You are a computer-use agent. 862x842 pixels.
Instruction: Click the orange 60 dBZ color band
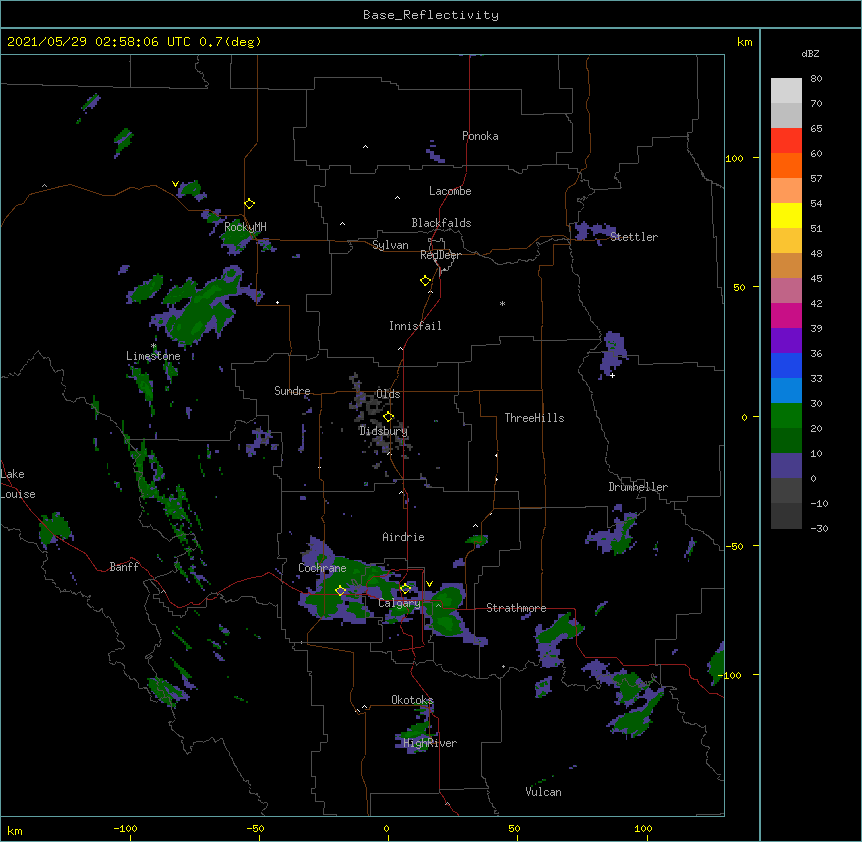coord(786,165)
